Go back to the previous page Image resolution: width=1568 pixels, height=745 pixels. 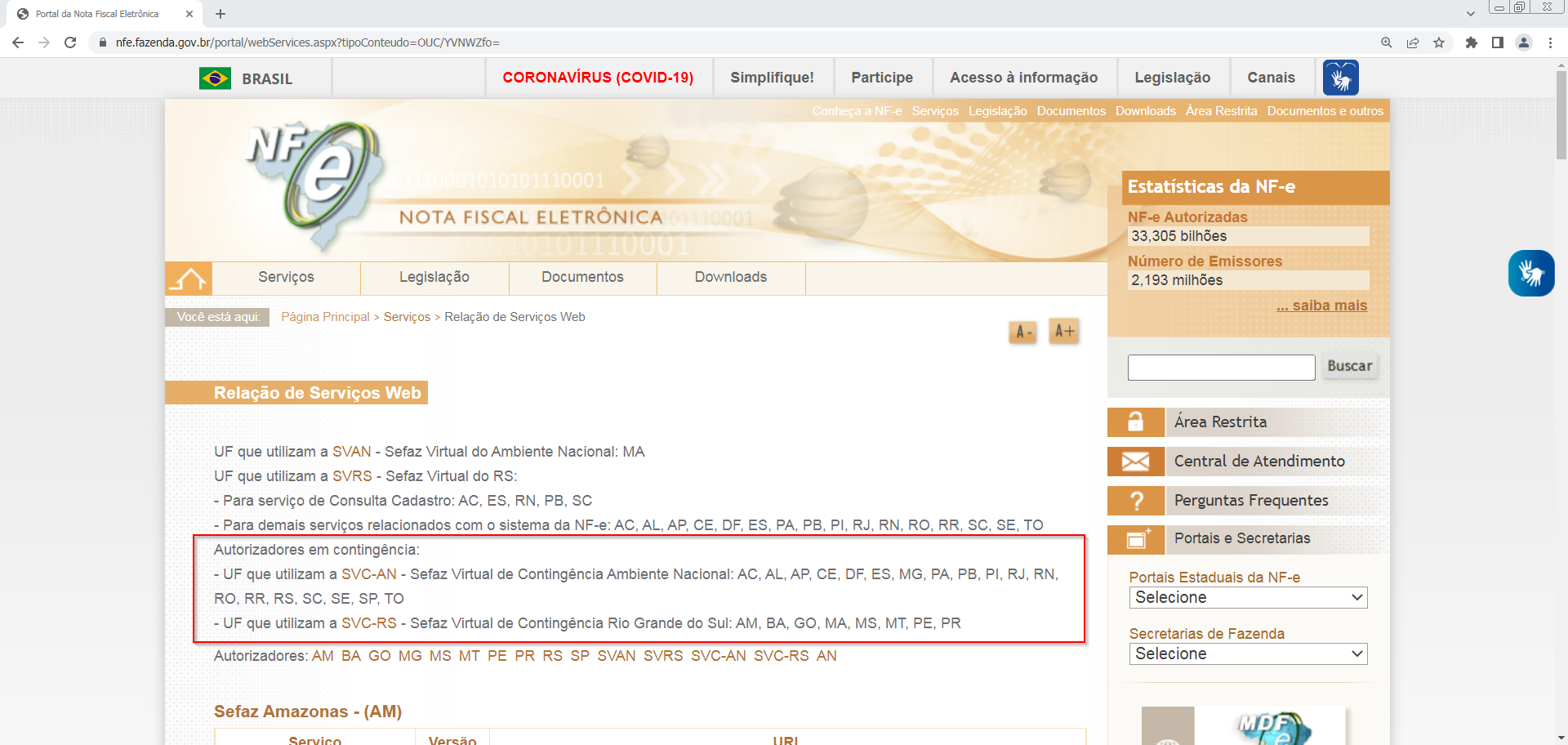coord(18,42)
